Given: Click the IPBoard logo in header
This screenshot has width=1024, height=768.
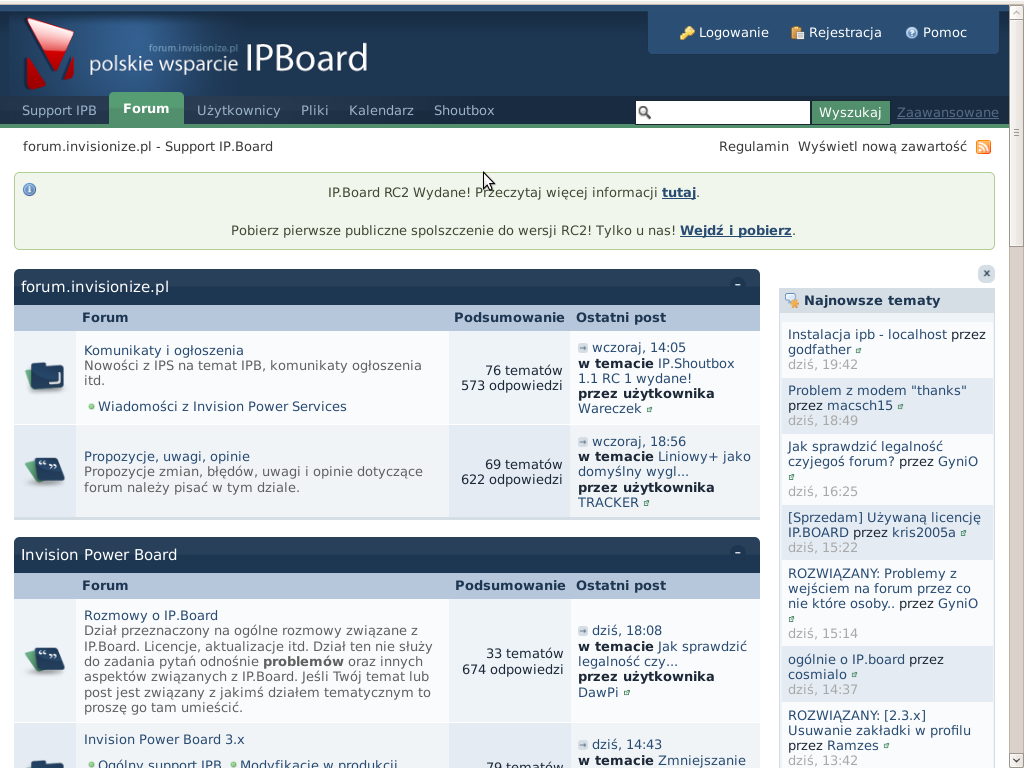Looking at the screenshot, I should pos(197,58).
